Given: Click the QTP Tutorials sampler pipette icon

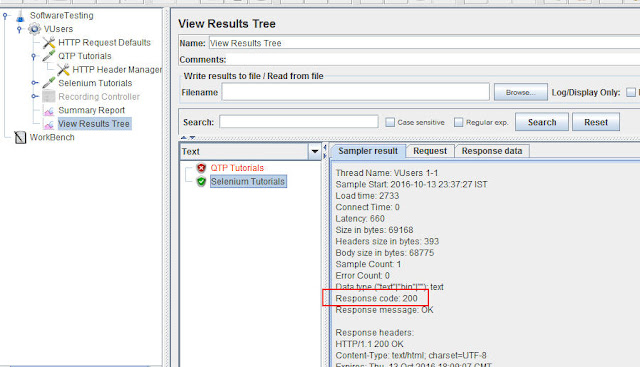Looking at the screenshot, I should 49,56.
